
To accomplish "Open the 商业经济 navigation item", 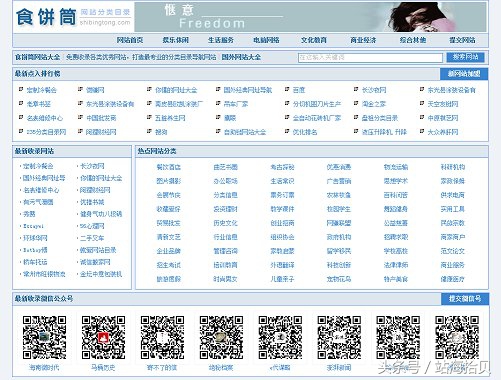I will pos(363,40).
